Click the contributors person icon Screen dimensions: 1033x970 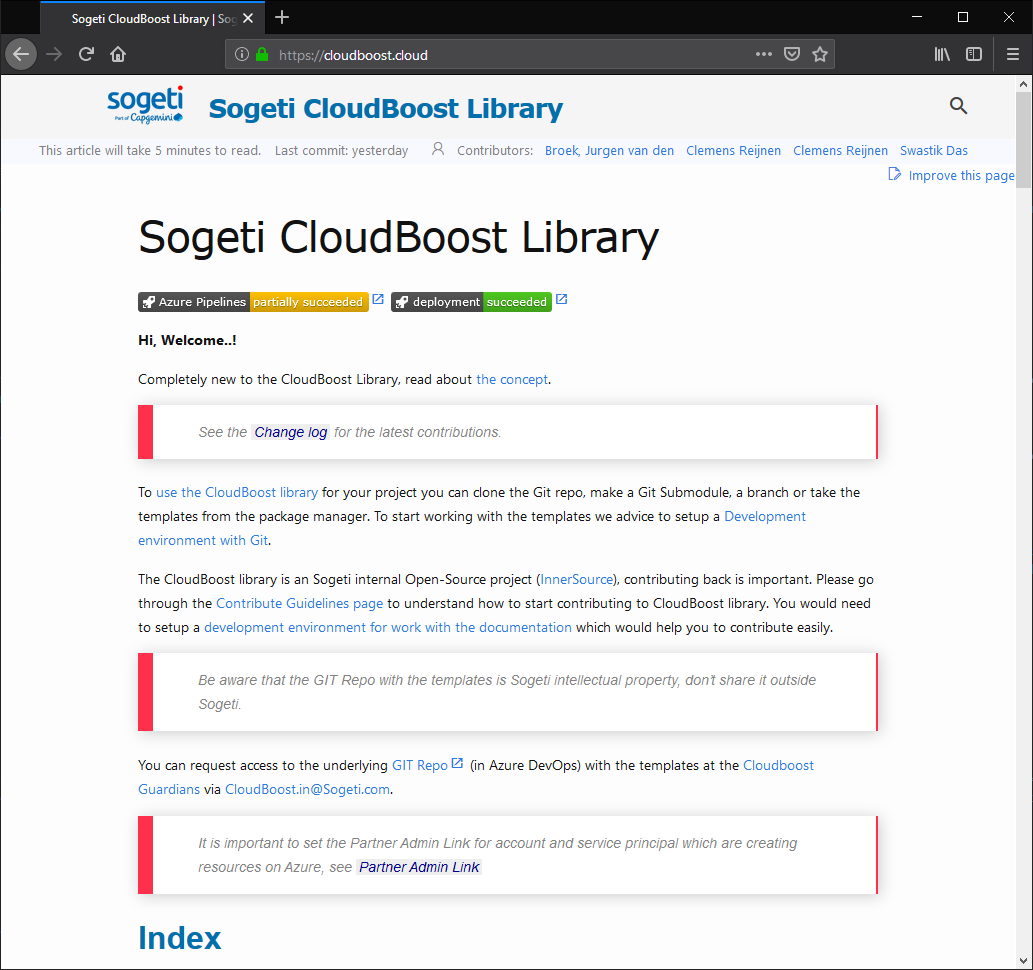[x=437, y=148]
